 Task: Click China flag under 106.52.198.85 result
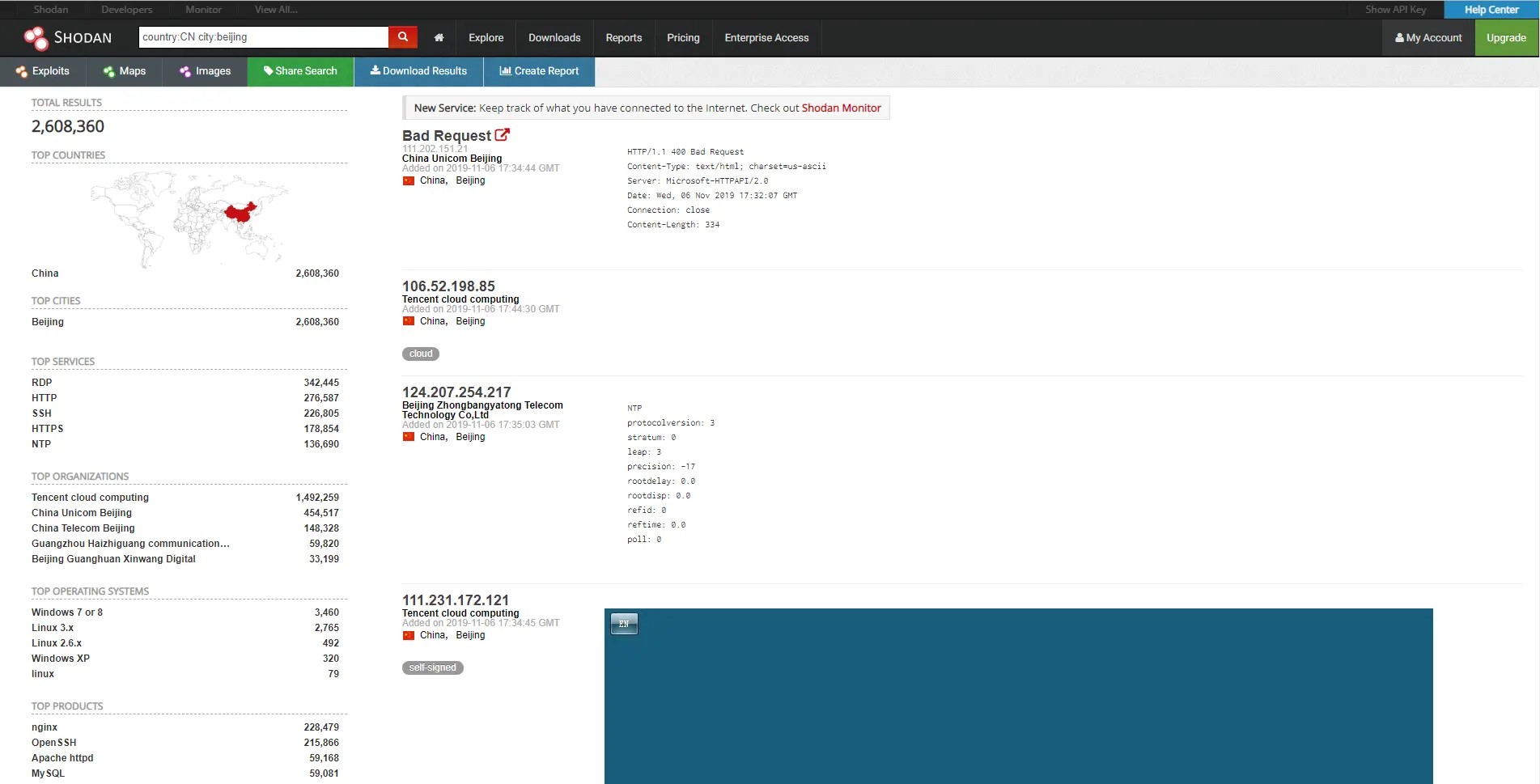point(409,321)
